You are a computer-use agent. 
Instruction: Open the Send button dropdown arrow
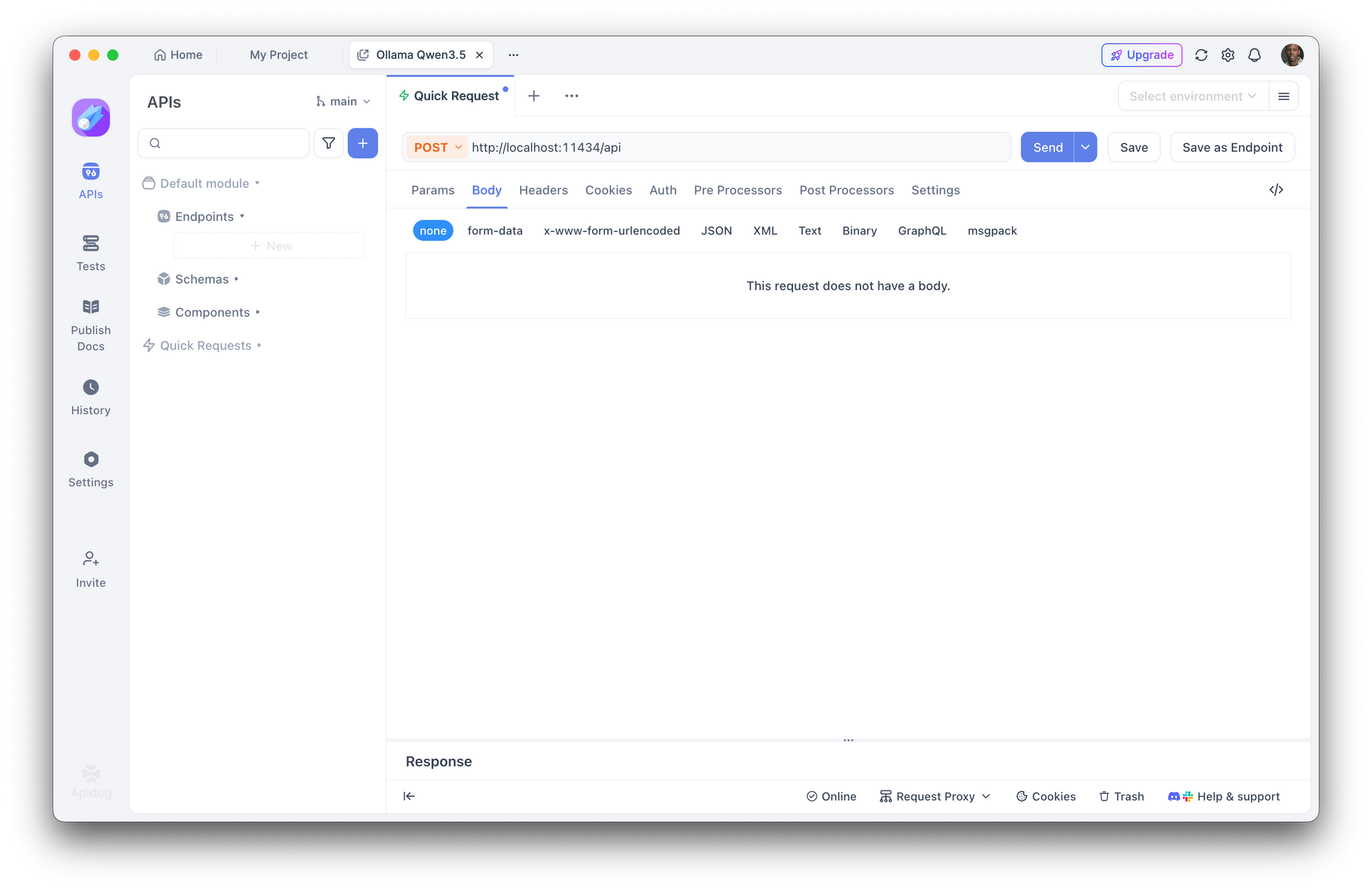(1085, 148)
